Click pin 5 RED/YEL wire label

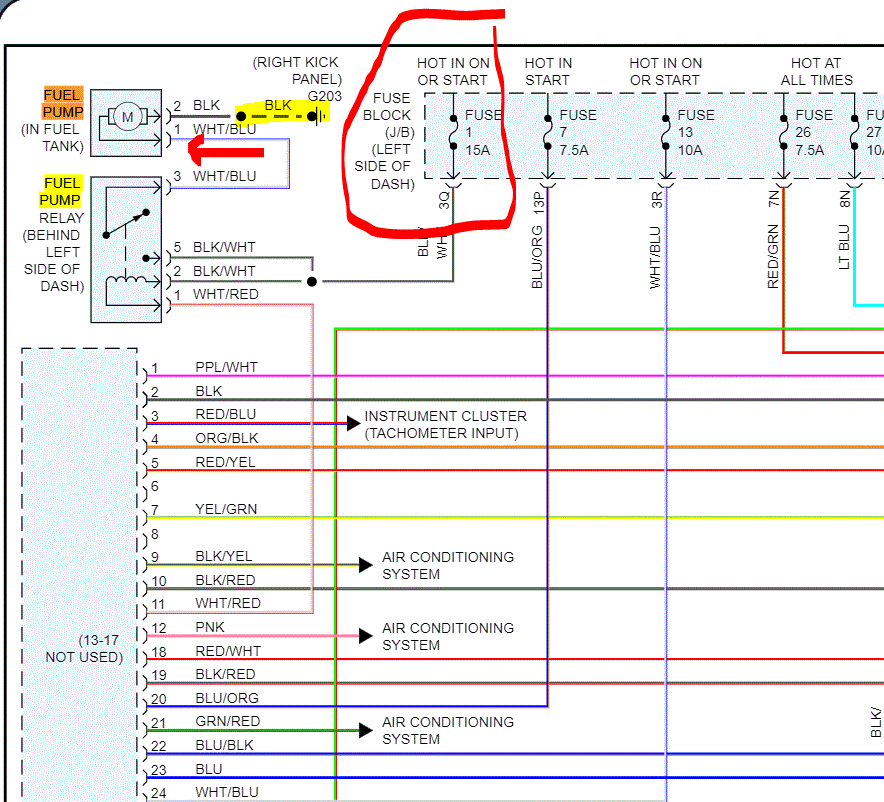[x=226, y=462]
